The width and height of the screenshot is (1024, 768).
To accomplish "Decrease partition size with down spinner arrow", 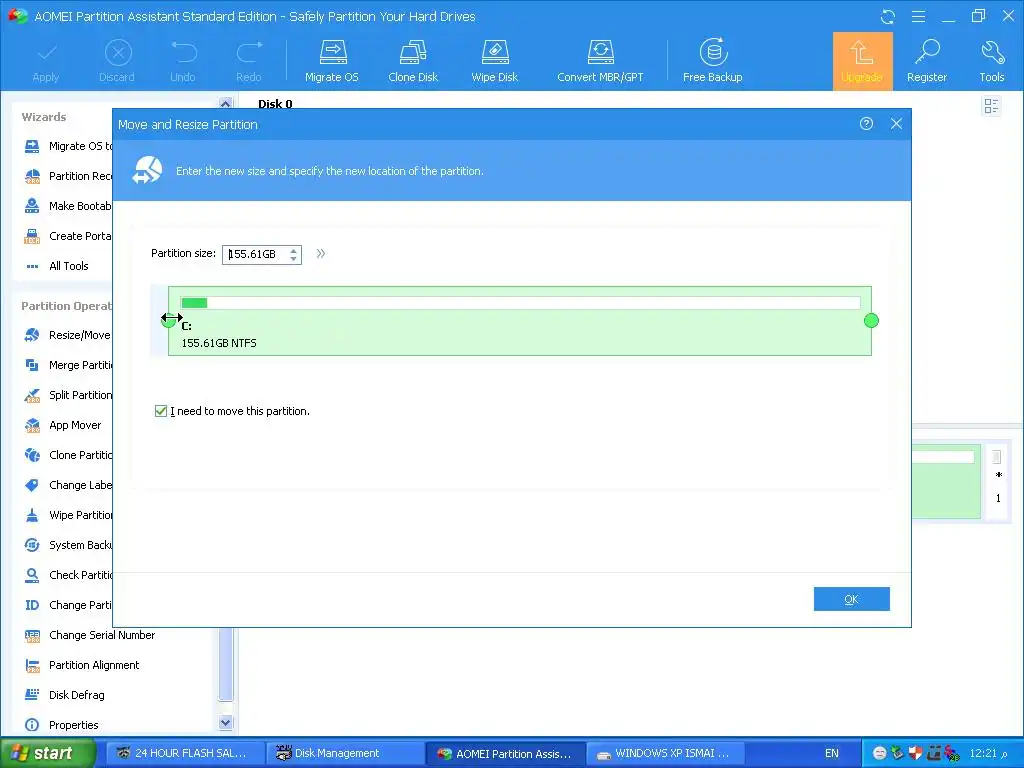I will click(294, 259).
